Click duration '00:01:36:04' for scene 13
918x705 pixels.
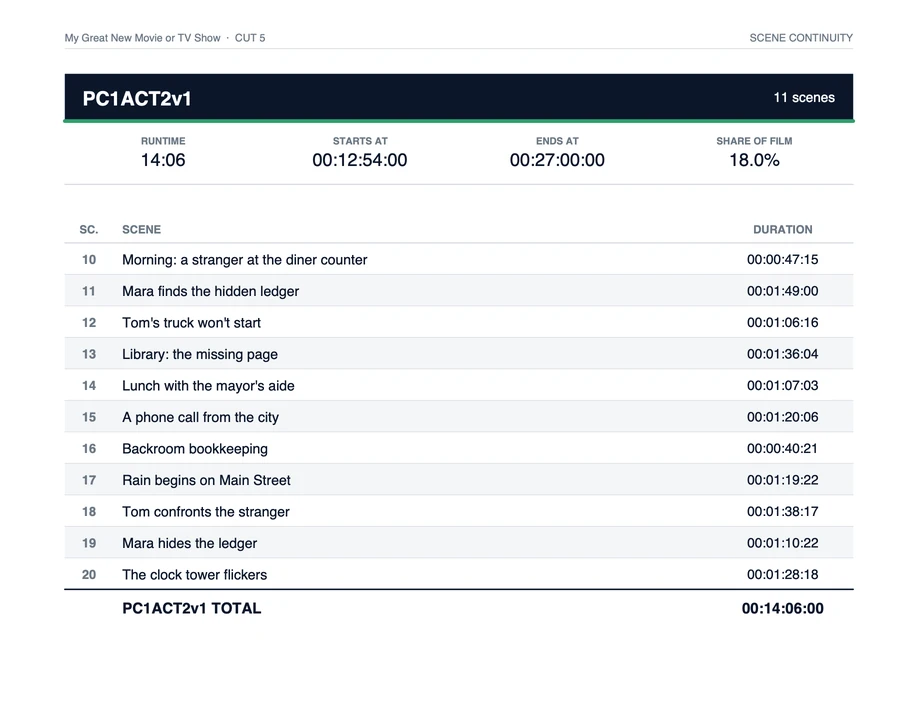[783, 354]
